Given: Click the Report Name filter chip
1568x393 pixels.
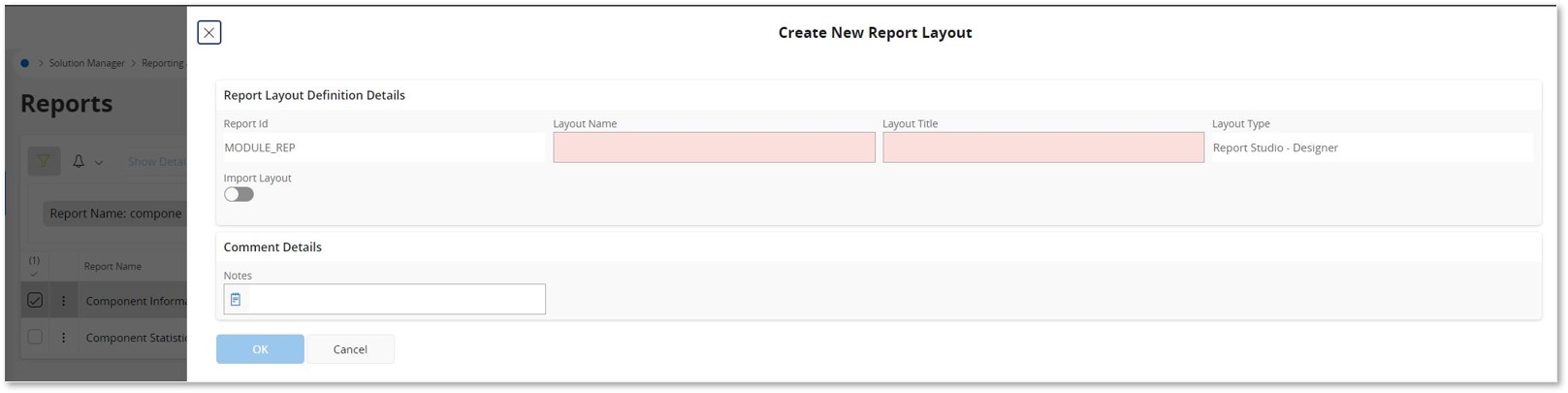Looking at the screenshot, I should 115,213.
